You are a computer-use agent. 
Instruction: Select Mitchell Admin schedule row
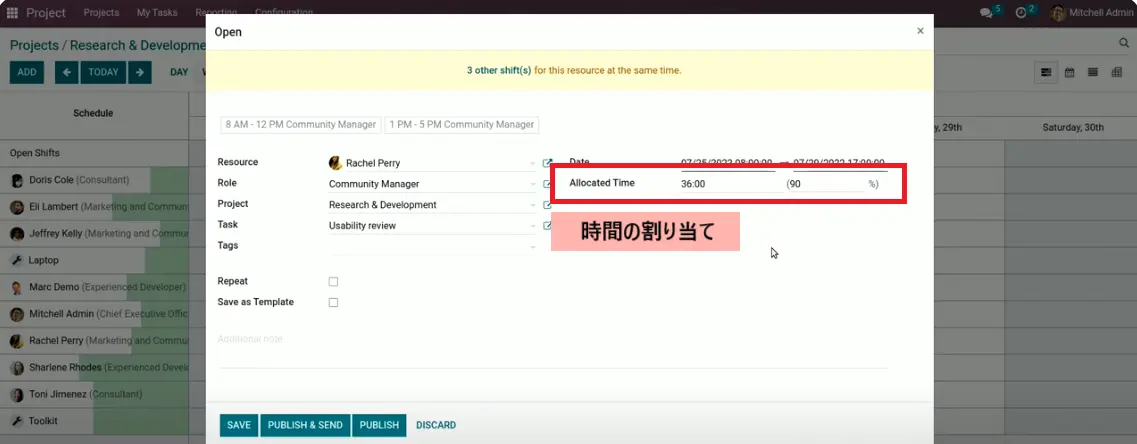[94, 314]
